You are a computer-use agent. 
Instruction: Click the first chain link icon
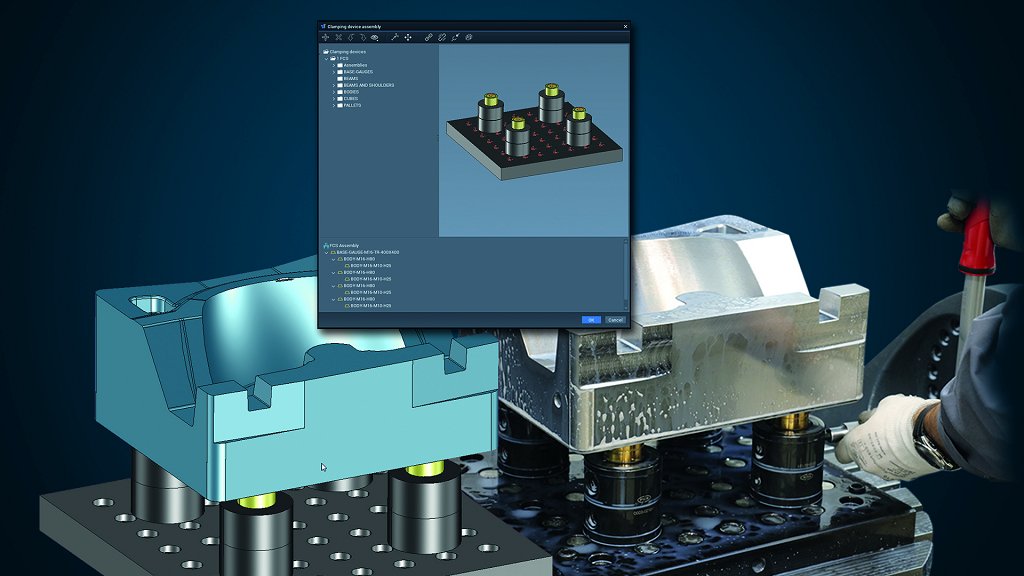pos(429,37)
